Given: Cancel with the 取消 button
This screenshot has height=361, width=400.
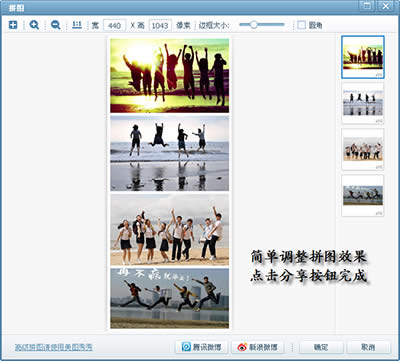Looking at the screenshot, I should (368, 347).
